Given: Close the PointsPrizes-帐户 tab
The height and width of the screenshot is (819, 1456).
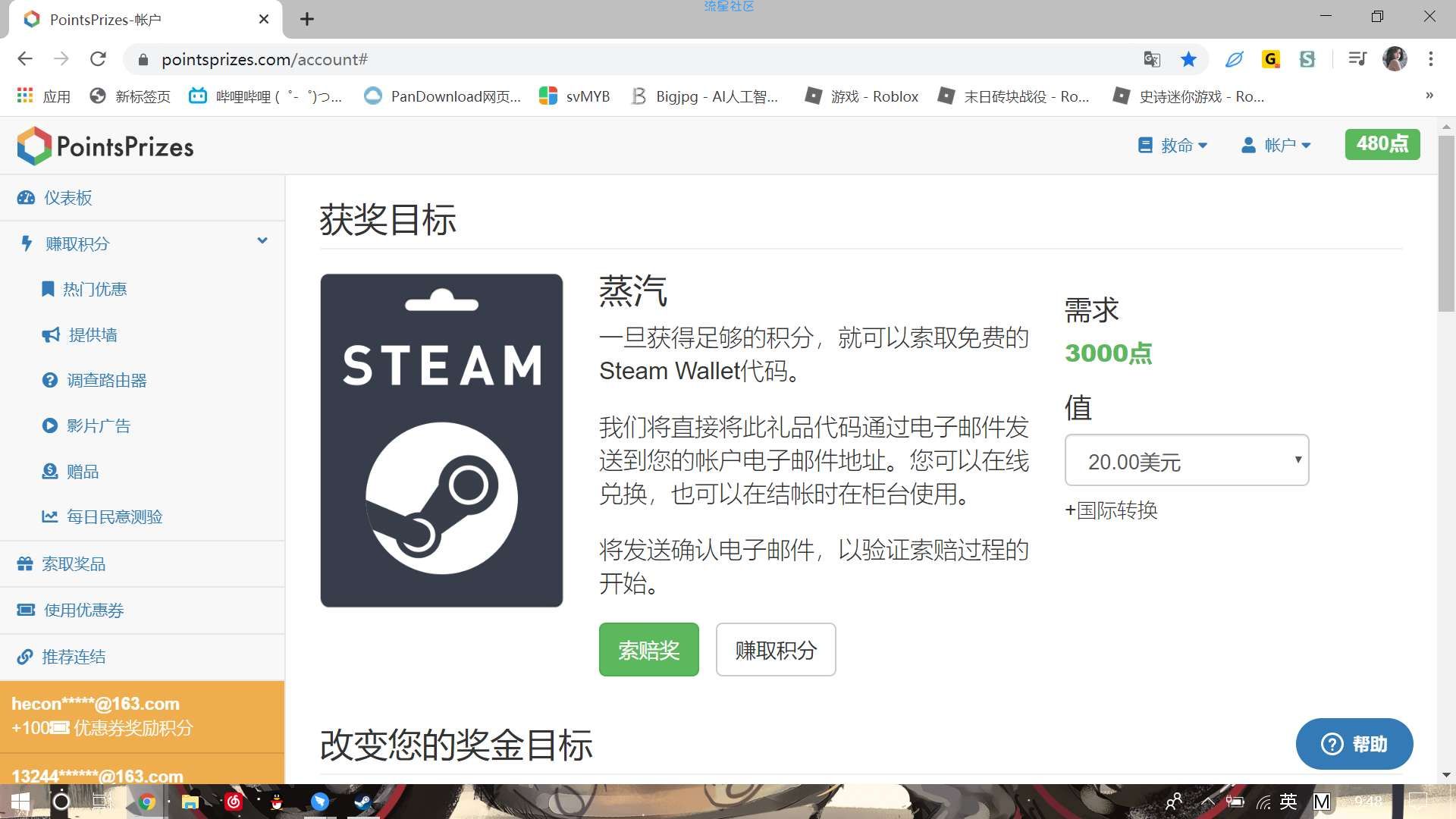Looking at the screenshot, I should 264,19.
